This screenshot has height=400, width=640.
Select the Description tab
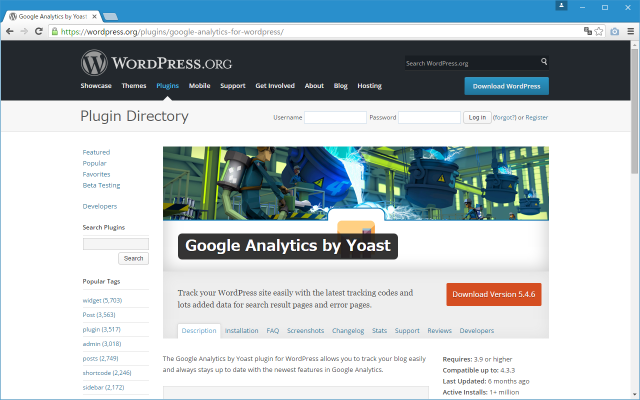[199, 331]
